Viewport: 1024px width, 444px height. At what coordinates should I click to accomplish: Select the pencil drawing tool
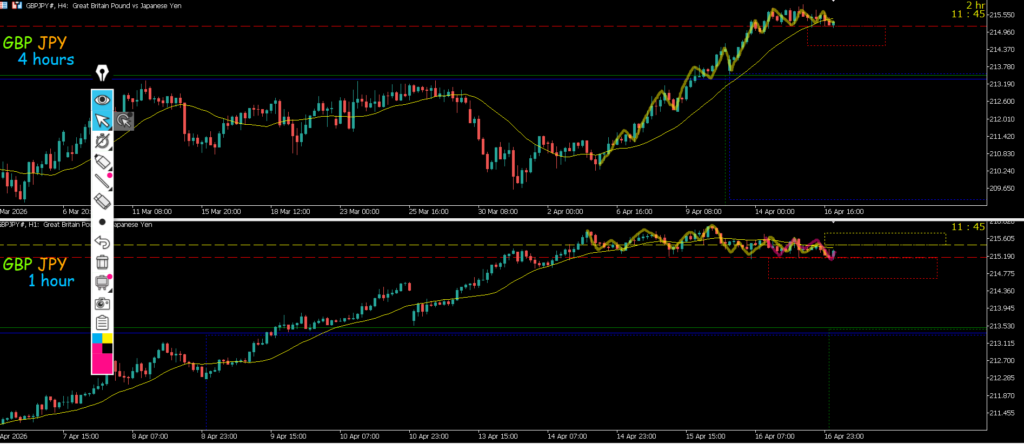tap(102, 162)
